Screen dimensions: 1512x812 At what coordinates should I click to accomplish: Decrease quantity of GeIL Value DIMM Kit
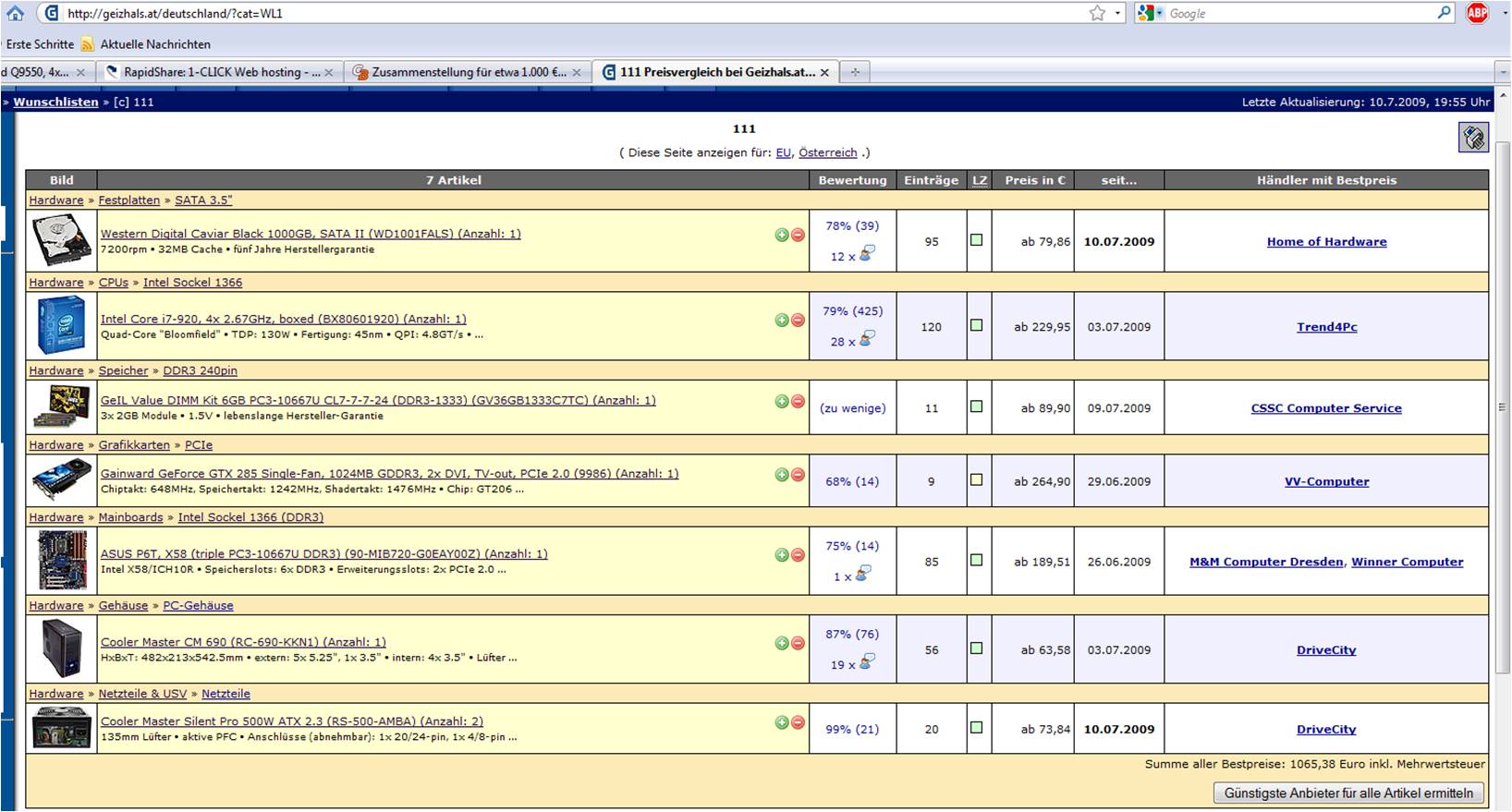tap(798, 401)
